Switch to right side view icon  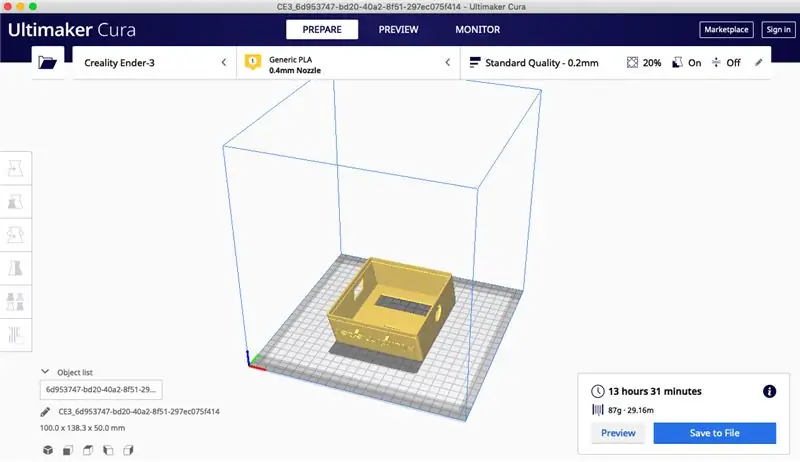click(128, 450)
